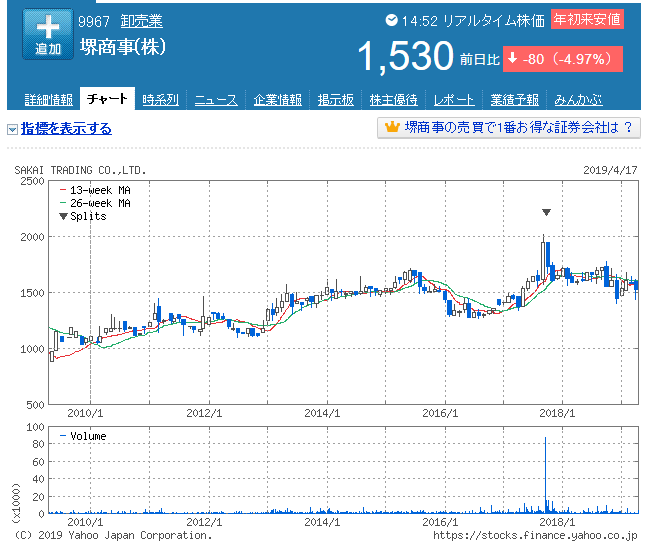The width and height of the screenshot is (646, 548).
Task: Expand indicators via the arrow icon
Action: click(x=12, y=129)
